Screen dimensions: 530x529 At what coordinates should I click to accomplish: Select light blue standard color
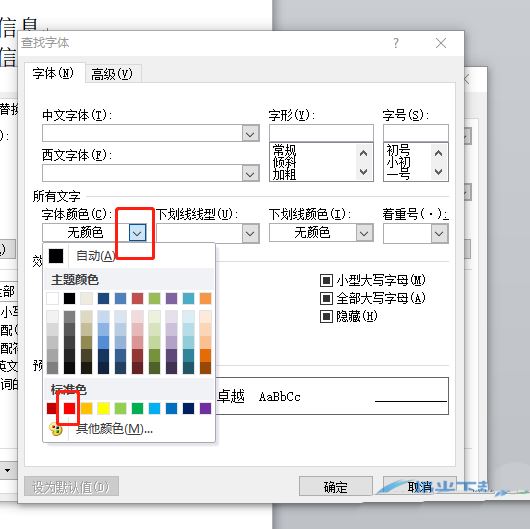point(154,408)
